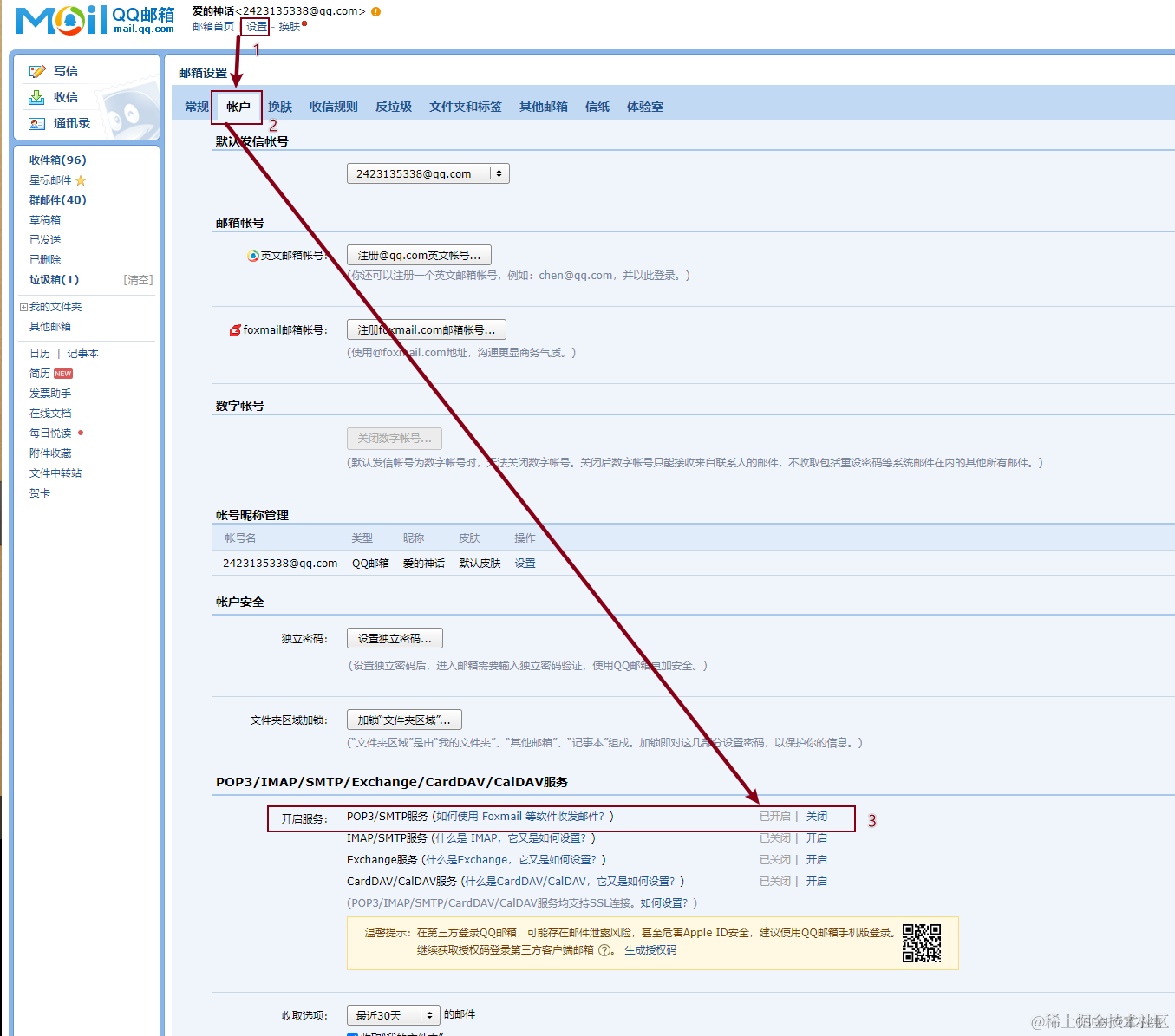Click the 邮箱首页 link
Screen dimensions: 1175x1036
coord(213,27)
